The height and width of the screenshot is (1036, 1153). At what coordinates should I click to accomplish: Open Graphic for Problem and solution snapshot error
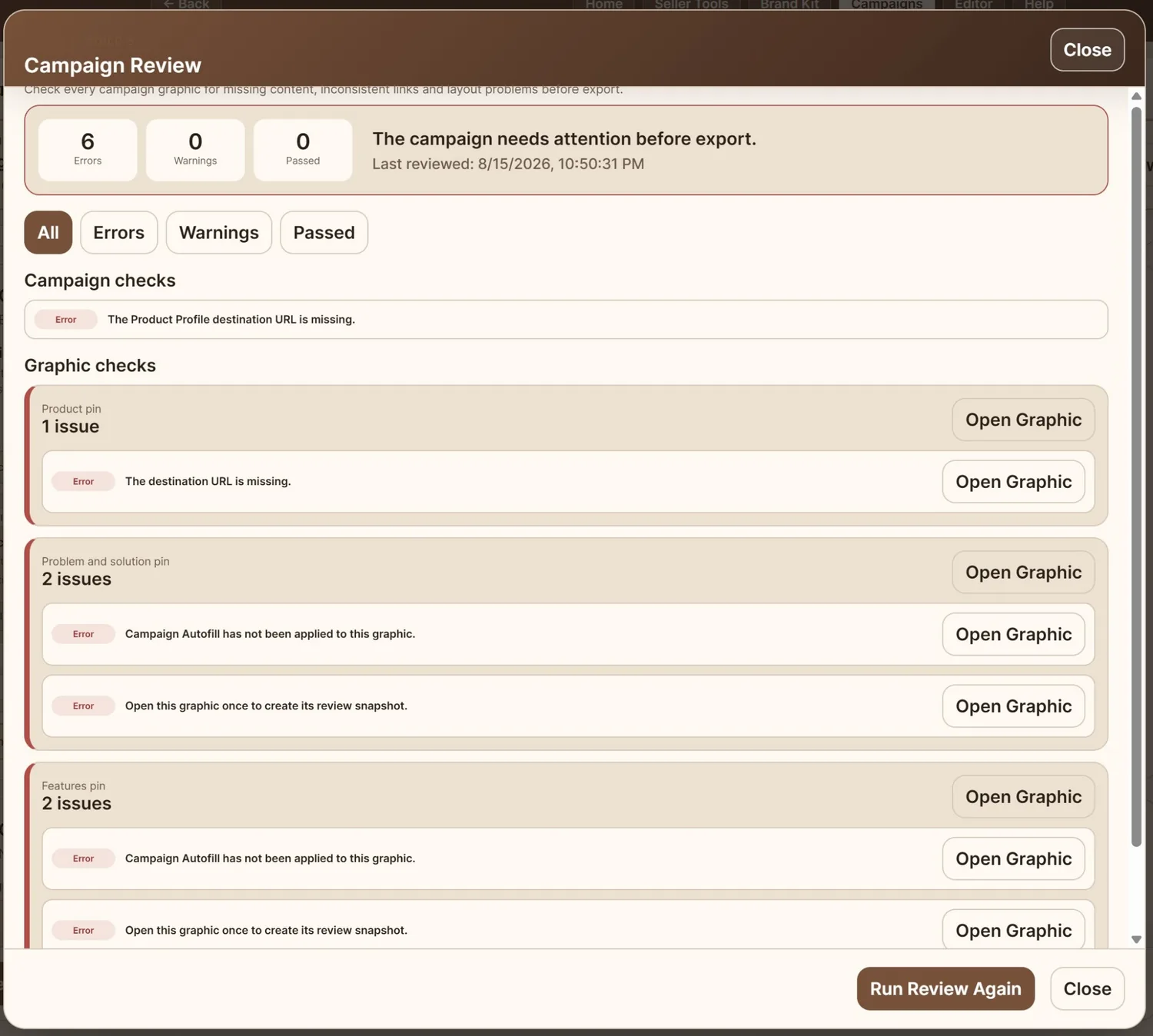(1013, 706)
